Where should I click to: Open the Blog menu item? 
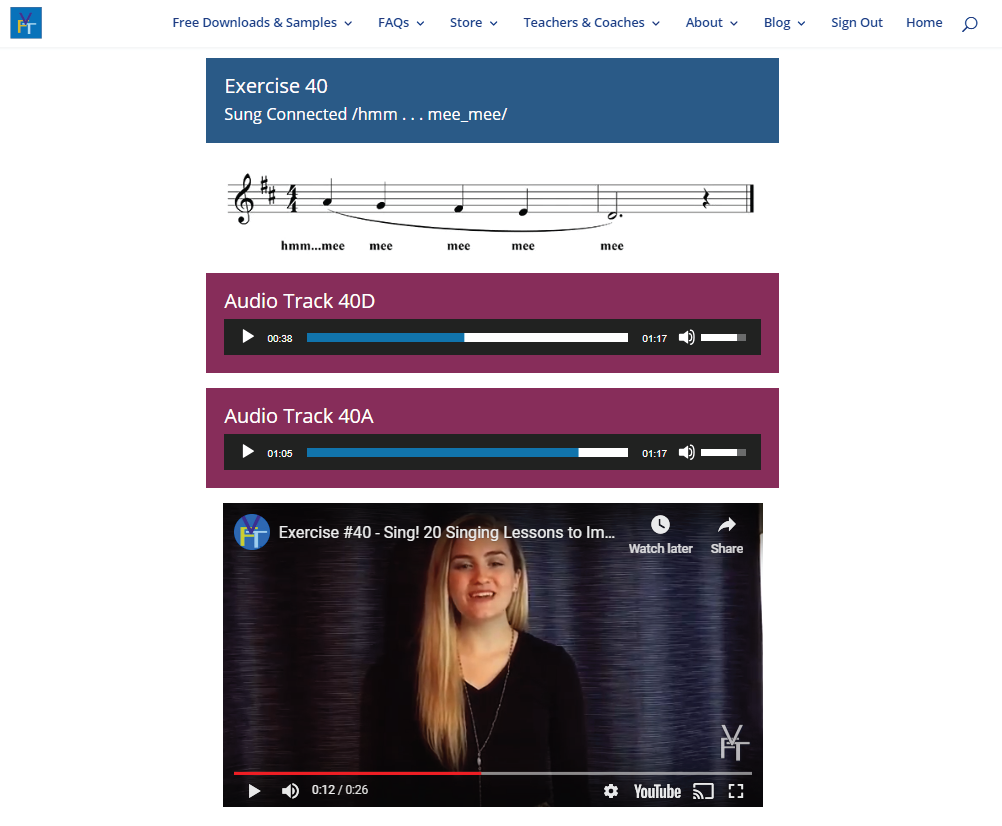coord(784,23)
